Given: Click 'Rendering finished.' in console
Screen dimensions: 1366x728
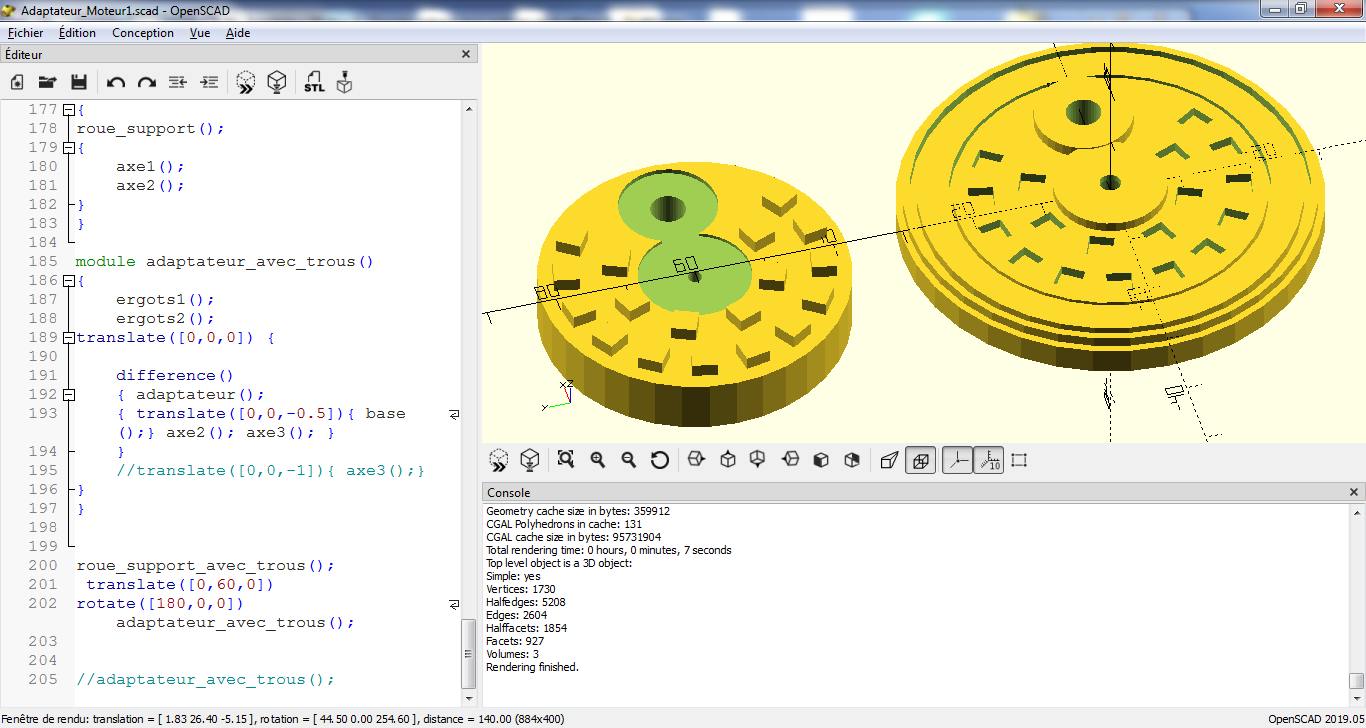Looking at the screenshot, I should [533, 667].
